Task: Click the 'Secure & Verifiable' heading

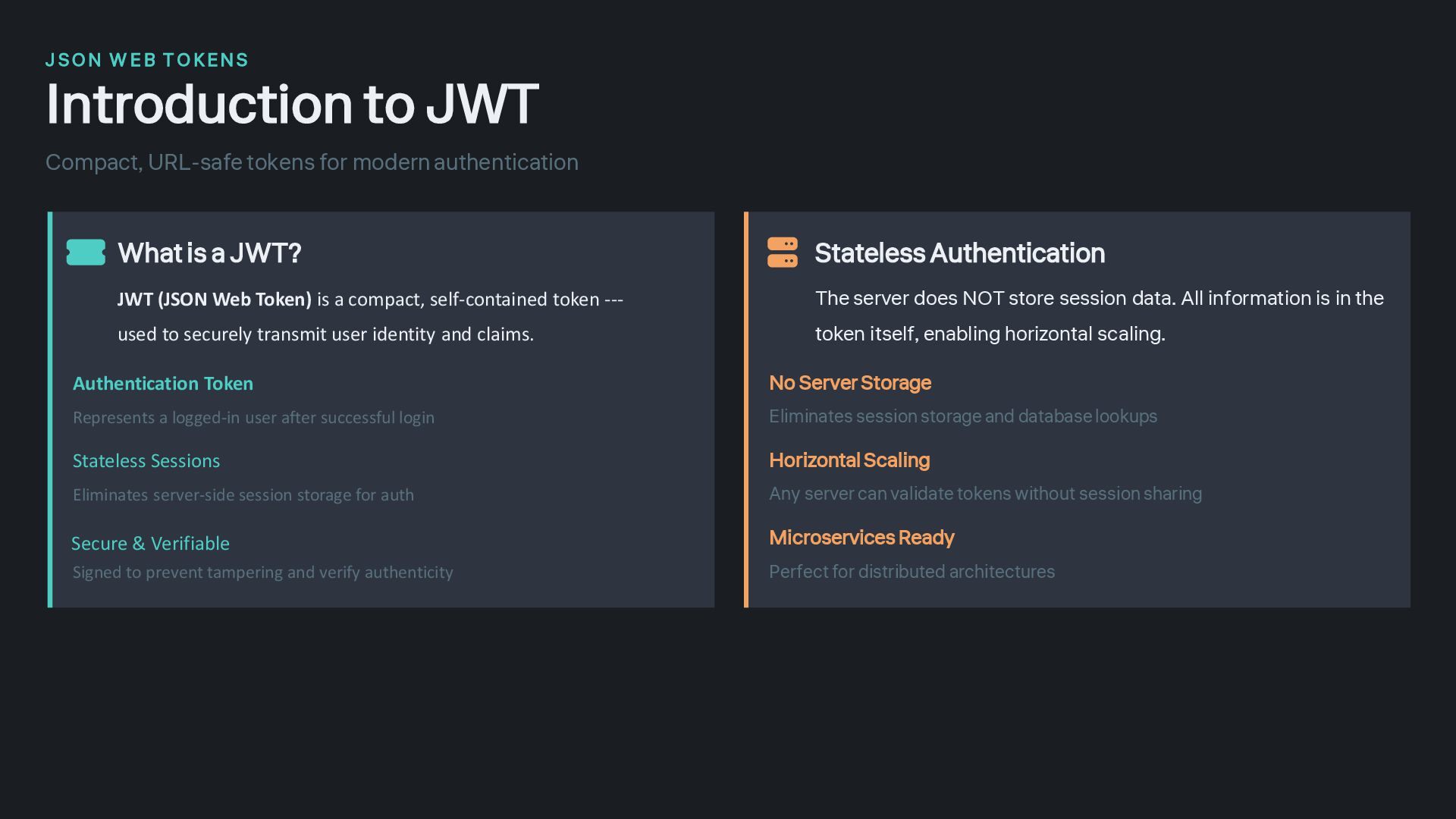Action: click(x=150, y=544)
